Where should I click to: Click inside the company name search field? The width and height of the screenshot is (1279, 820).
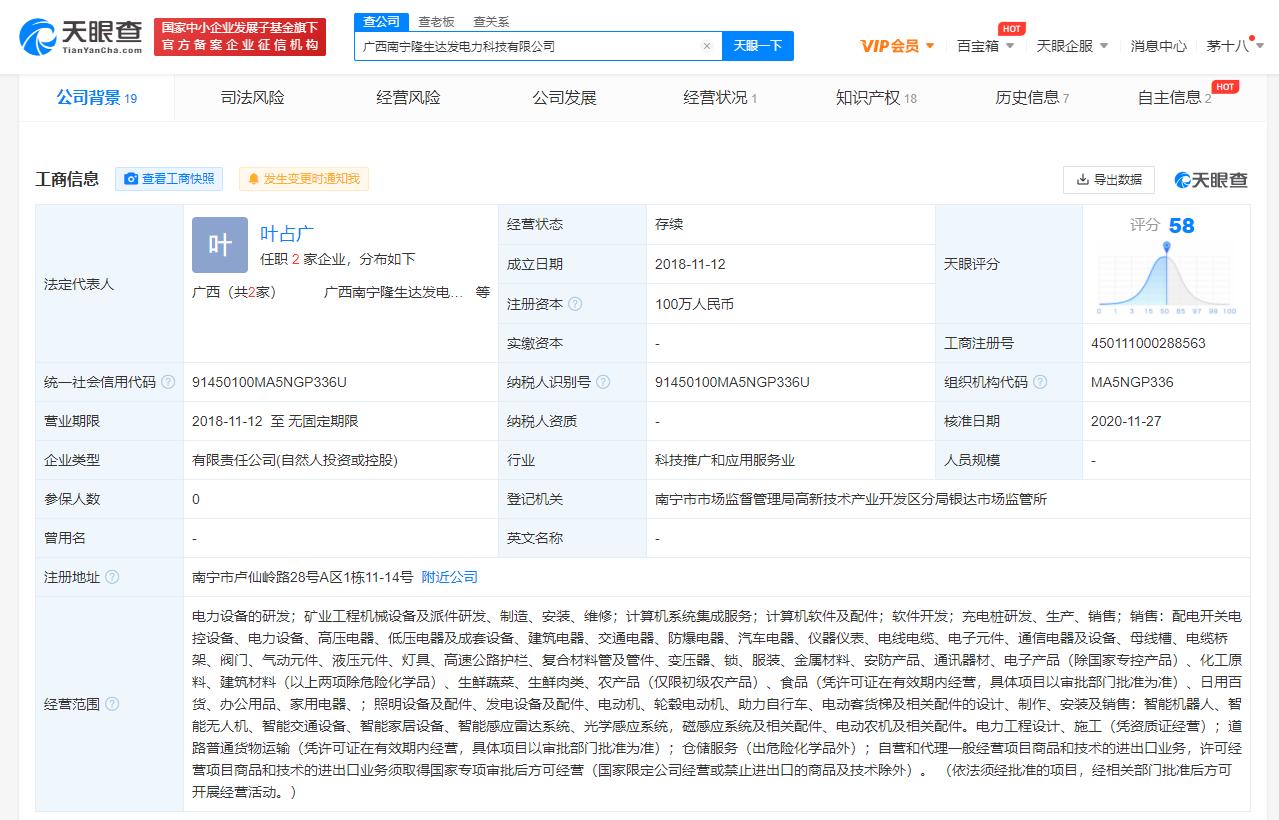tap(520, 46)
